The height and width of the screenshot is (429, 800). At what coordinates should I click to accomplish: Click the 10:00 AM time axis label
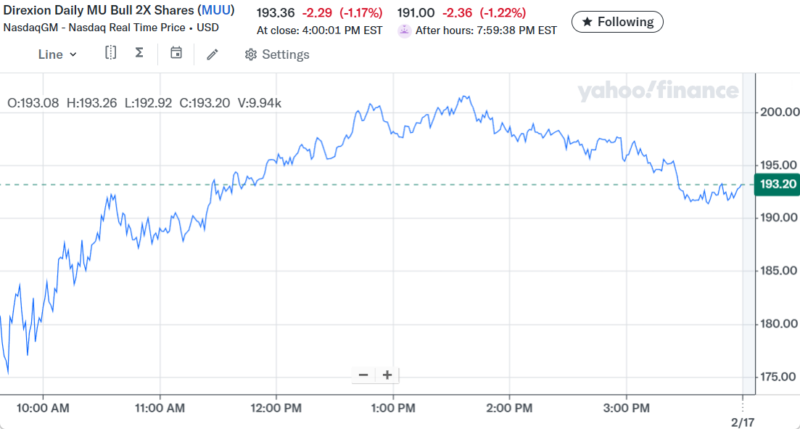tap(44, 408)
